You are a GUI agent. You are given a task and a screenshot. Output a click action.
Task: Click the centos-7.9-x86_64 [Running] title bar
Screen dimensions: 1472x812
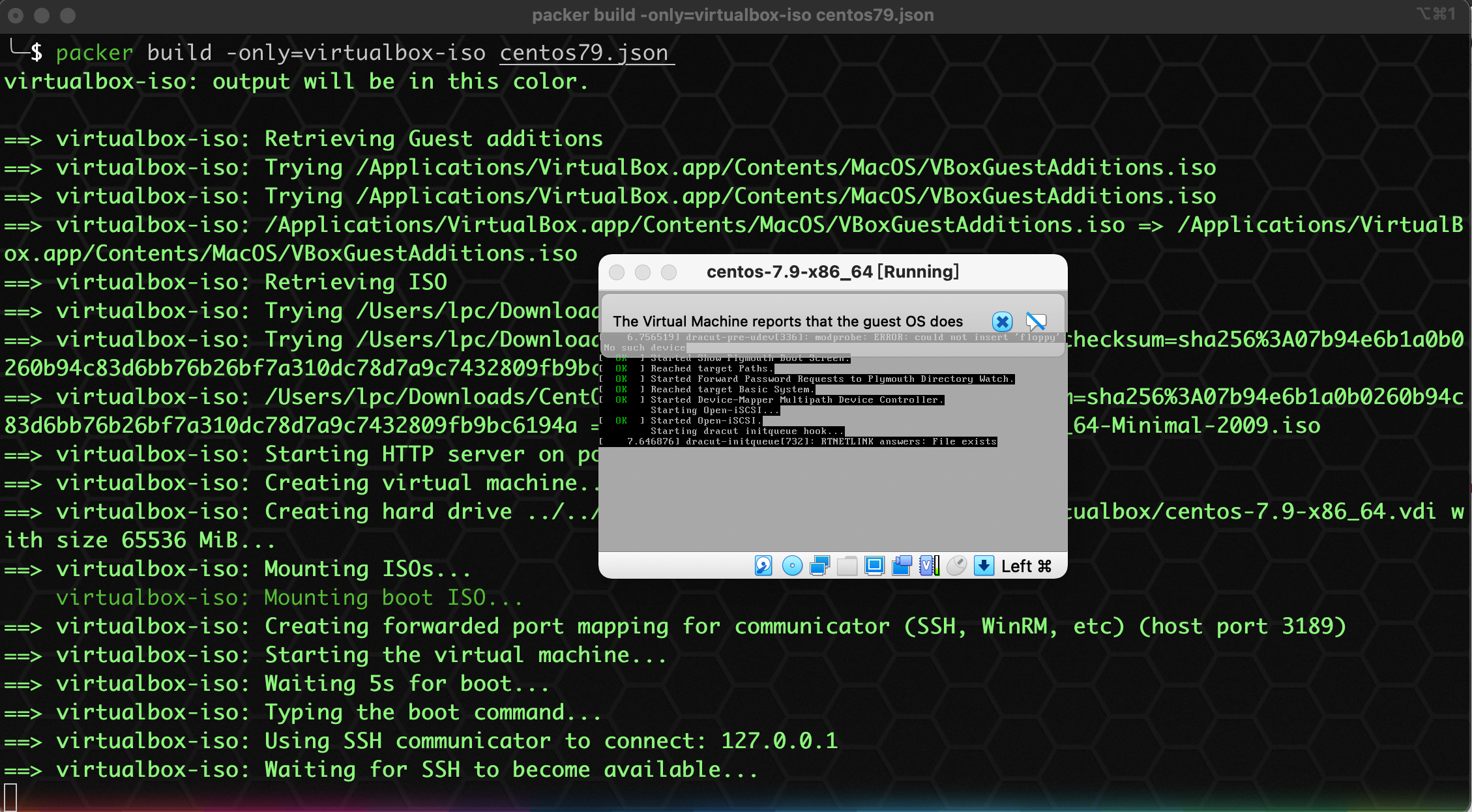coord(832,272)
